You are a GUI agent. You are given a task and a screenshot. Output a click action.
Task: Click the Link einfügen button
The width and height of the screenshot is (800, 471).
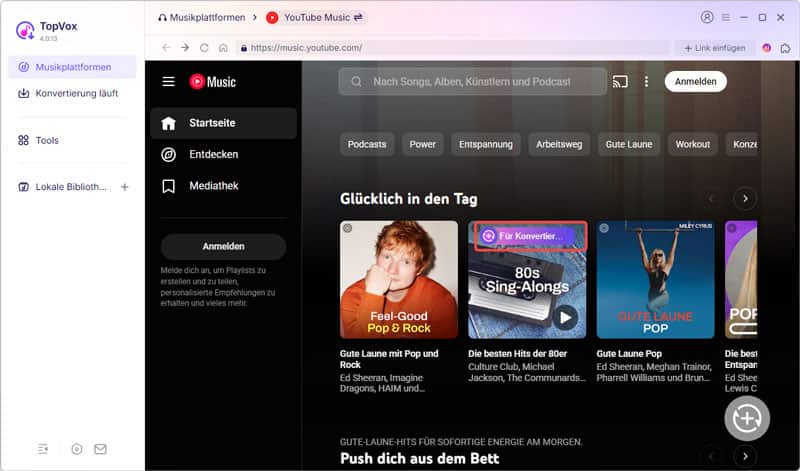[714, 47]
